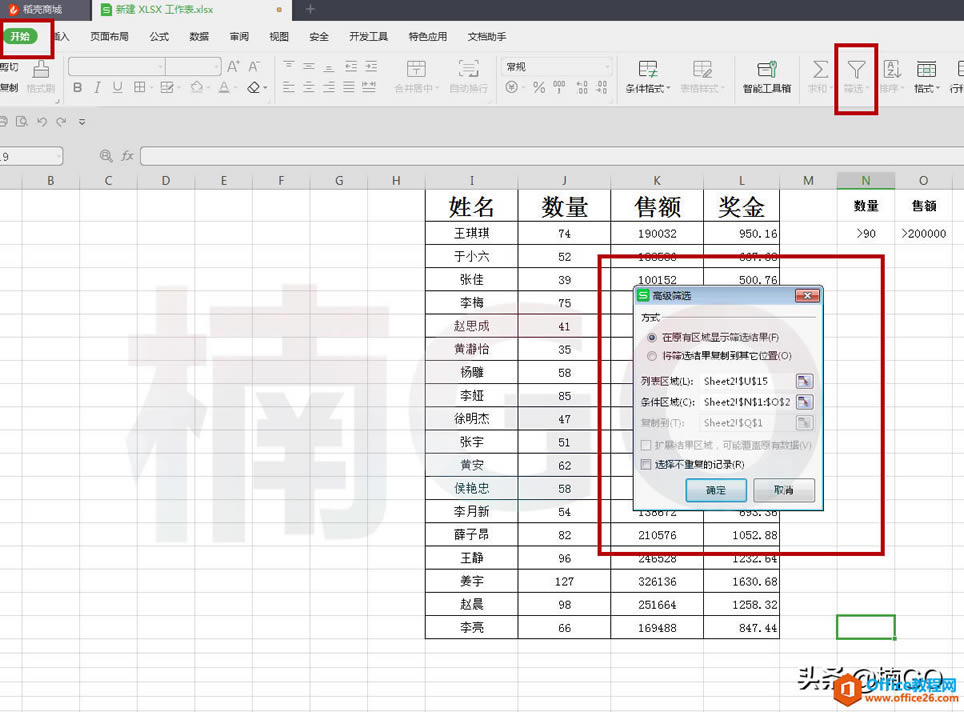Viewport: 964px width, 712px height.
Task: Click the zoom magnifier beside fx
Action: click(x=106, y=156)
